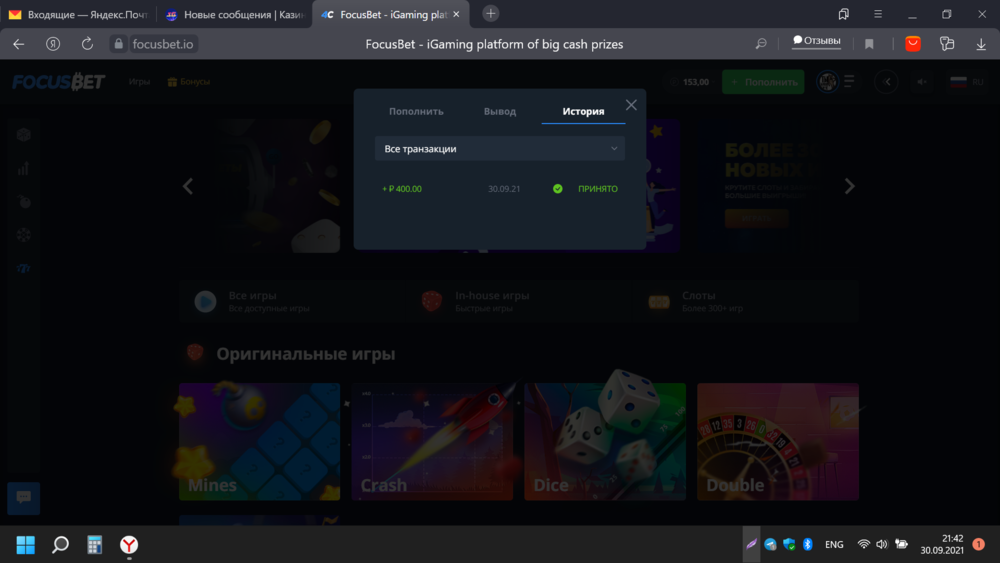Open the user avatar profile

[827, 82]
